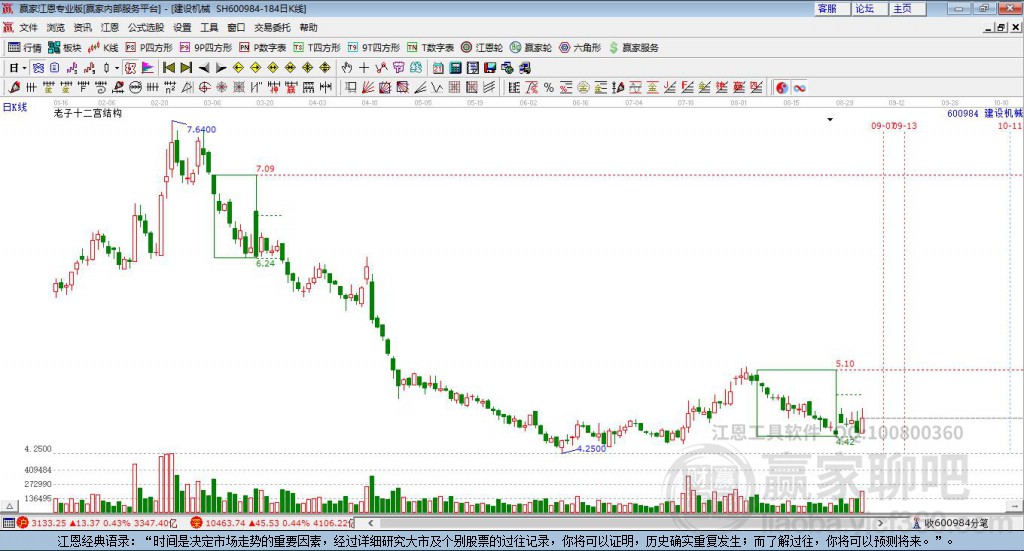This screenshot has width=1024, height=551.
Task: Select the percent % retracement tool
Action: (549, 87)
